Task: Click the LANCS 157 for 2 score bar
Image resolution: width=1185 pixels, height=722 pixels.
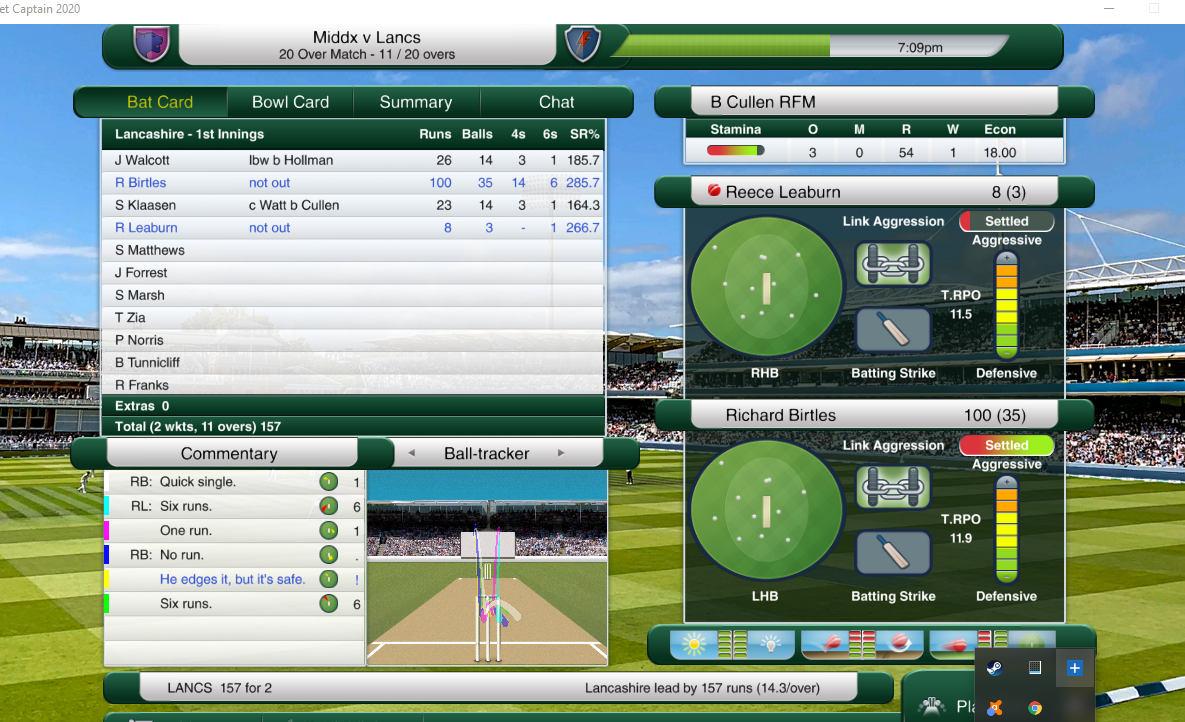Action: click(x=499, y=688)
